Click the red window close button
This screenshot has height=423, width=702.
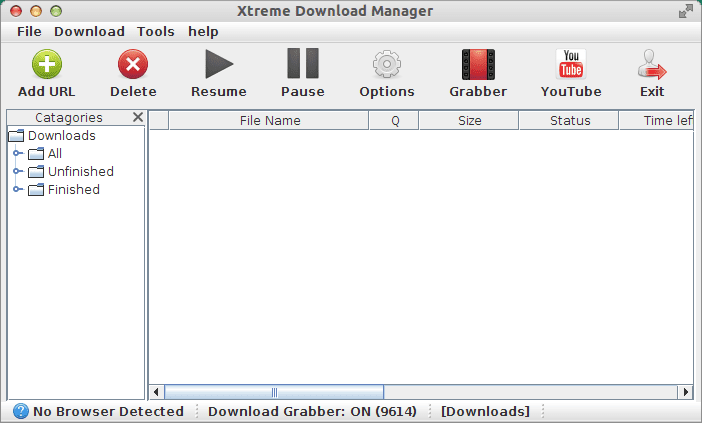point(16,11)
